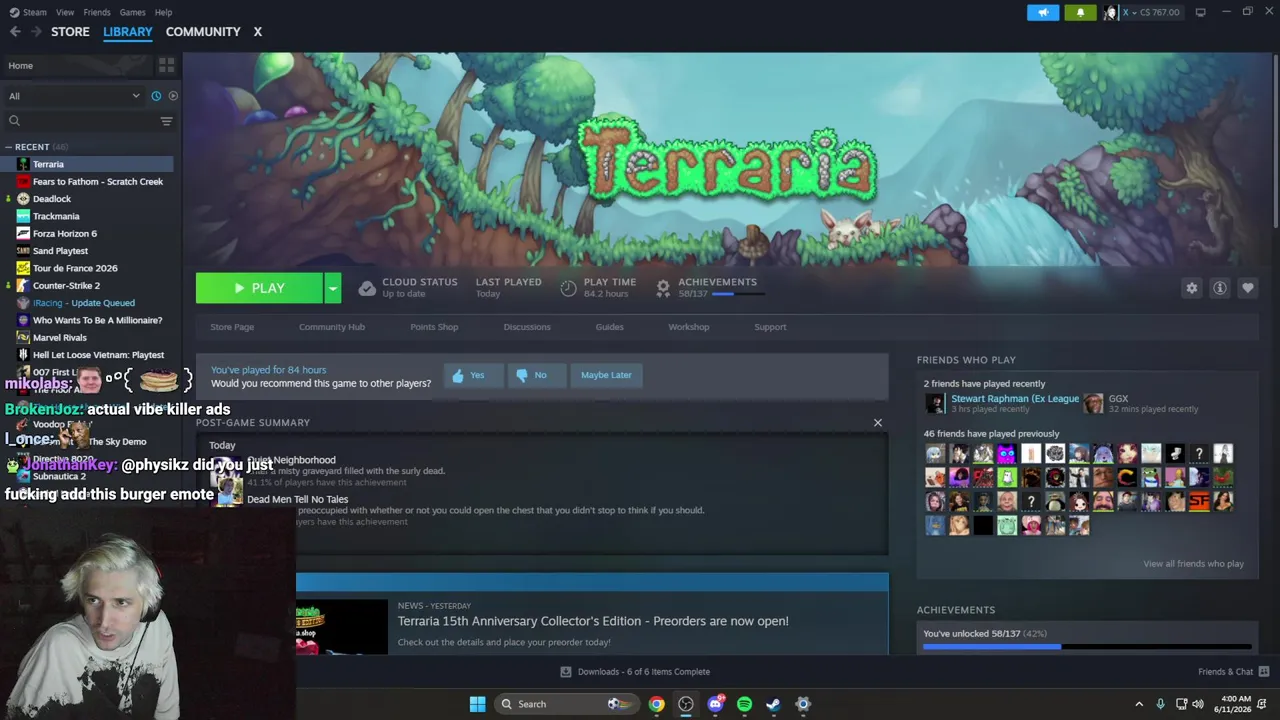Open the Community Hub link
The height and width of the screenshot is (720, 1280).
[332, 327]
